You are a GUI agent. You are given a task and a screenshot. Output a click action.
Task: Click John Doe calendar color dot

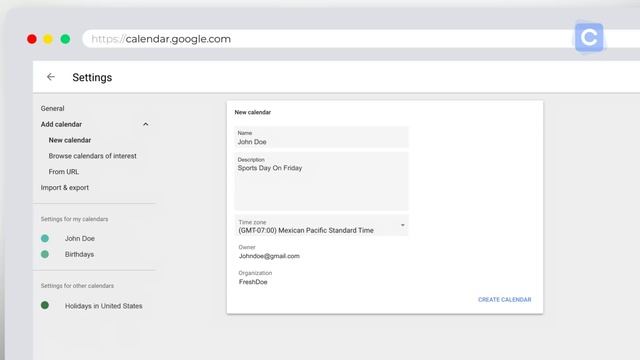point(45,238)
